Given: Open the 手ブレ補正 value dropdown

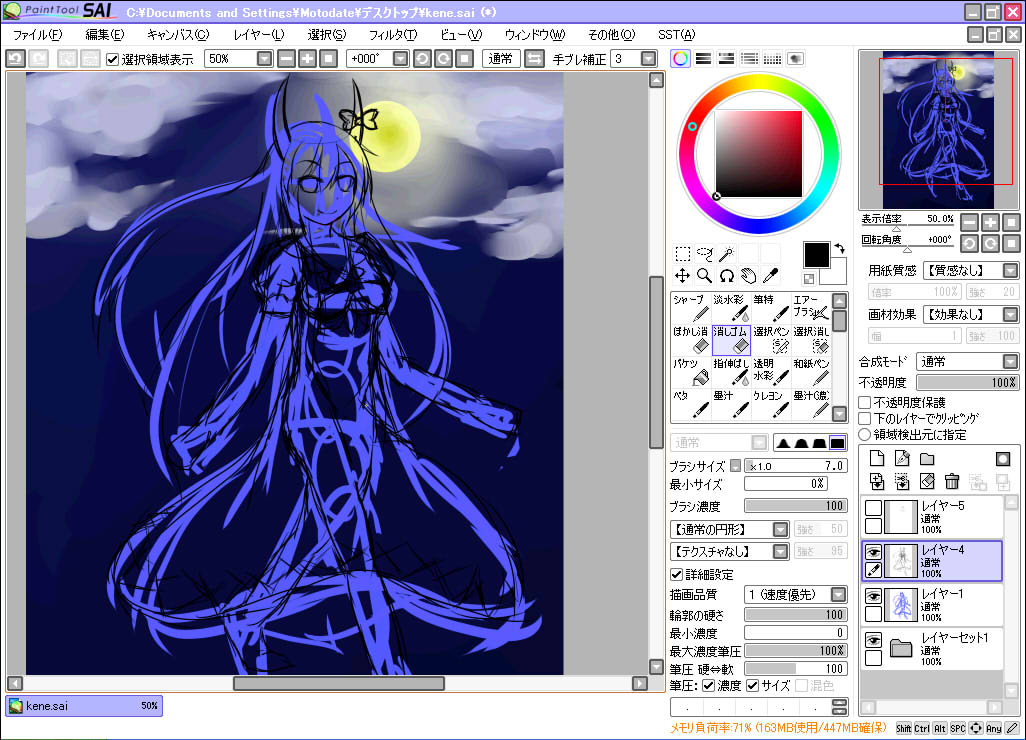Looking at the screenshot, I should click(648, 59).
